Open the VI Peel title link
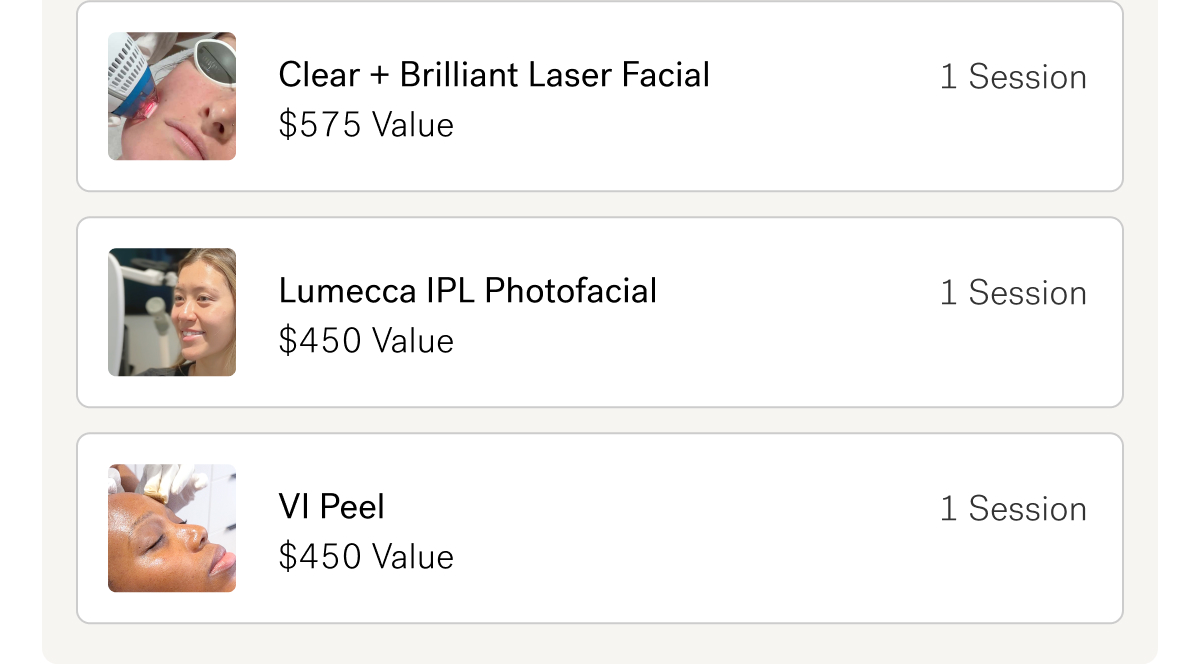The height and width of the screenshot is (664, 1200). [x=332, y=507]
